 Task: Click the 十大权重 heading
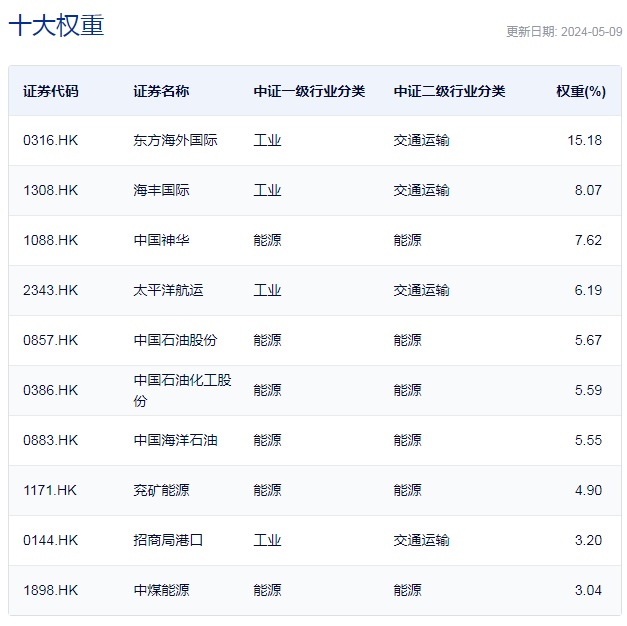[x=56, y=25]
